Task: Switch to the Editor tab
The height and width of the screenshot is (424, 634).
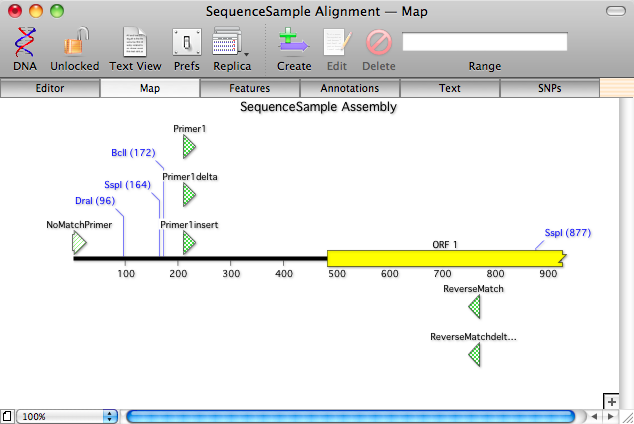Action: 50,88
